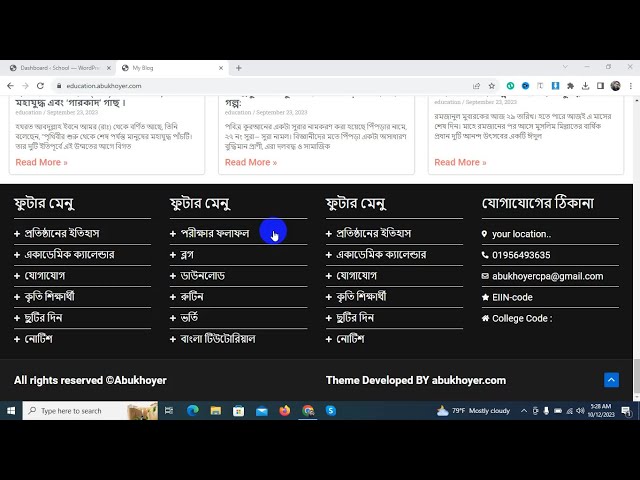Click the blue scroll-to-top arrow button
This screenshot has height=480, width=640.
coord(611,380)
